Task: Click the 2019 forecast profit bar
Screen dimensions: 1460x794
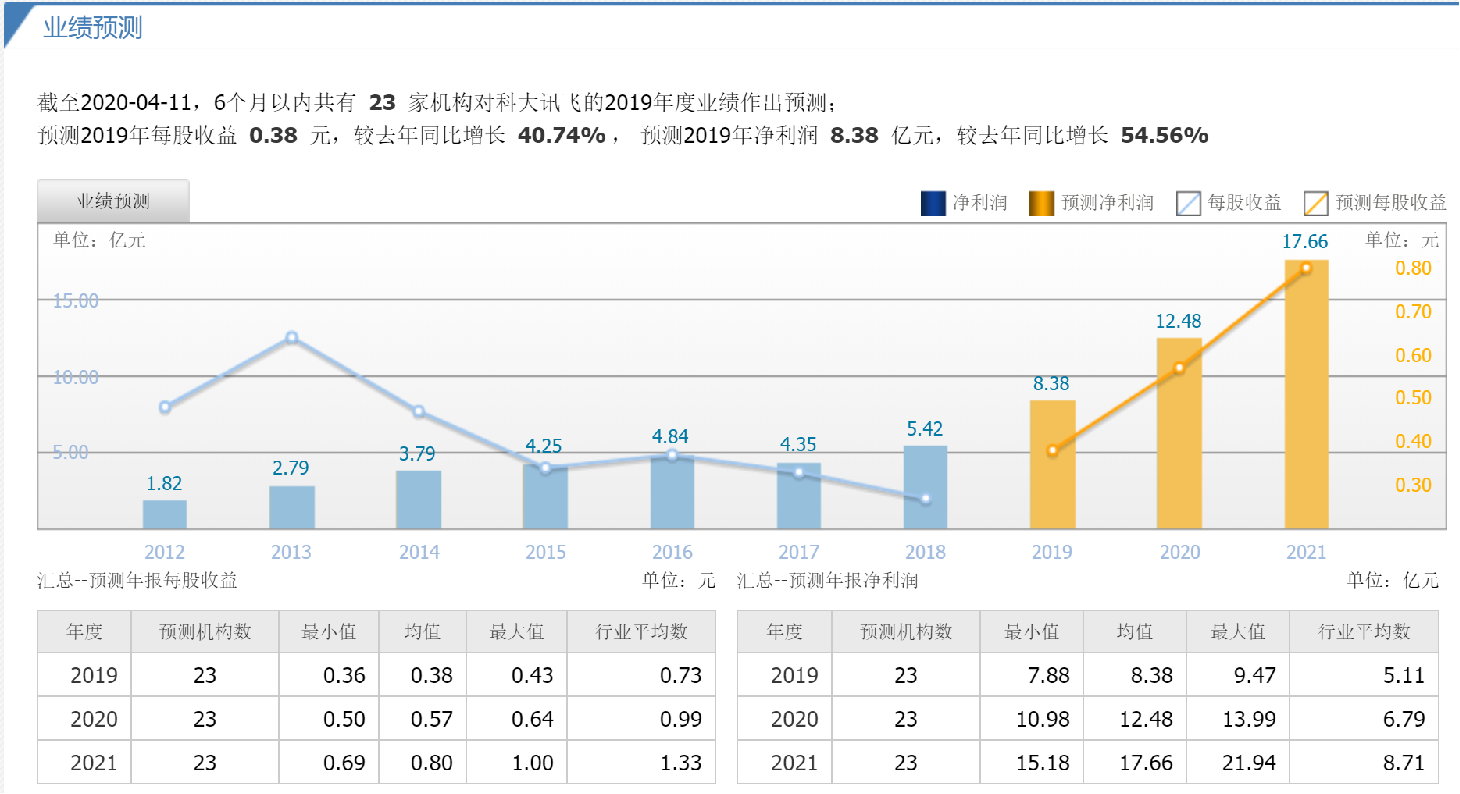Action: tap(1053, 464)
